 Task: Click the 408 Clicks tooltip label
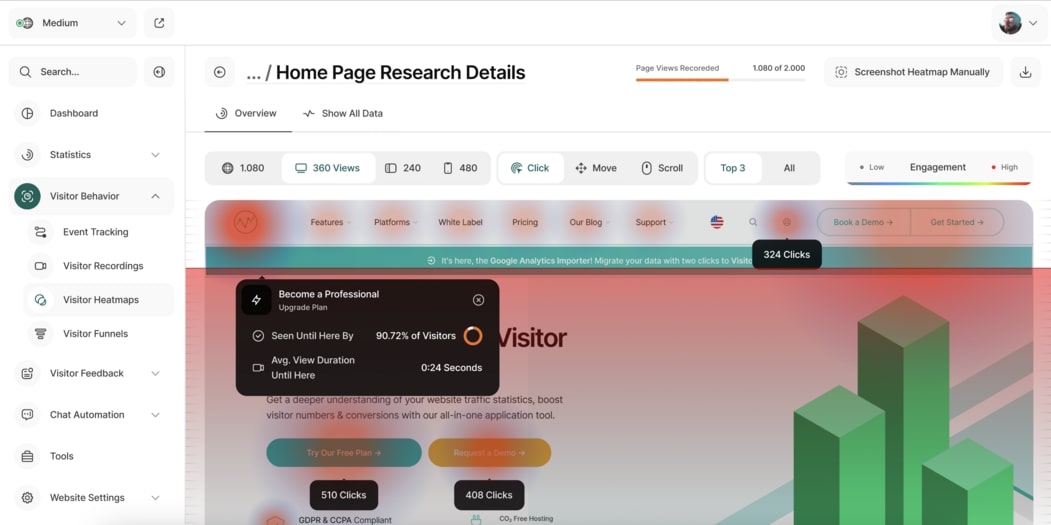point(489,495)
